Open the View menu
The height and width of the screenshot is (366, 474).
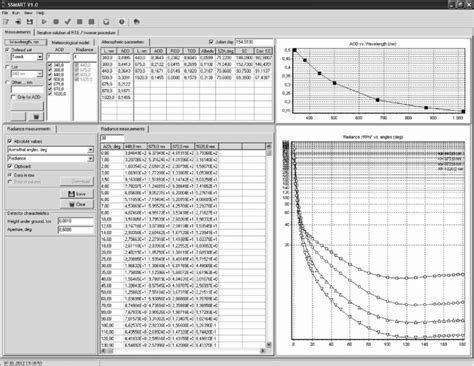pyautogui.click(x=28, y=13)
